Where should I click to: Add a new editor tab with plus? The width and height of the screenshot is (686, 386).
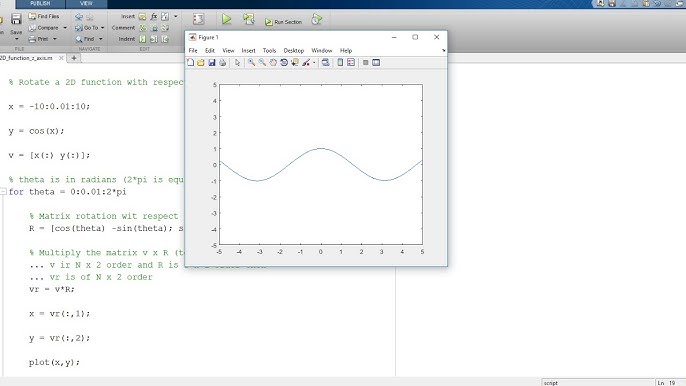pyautogui.click(x=74, y=58)
